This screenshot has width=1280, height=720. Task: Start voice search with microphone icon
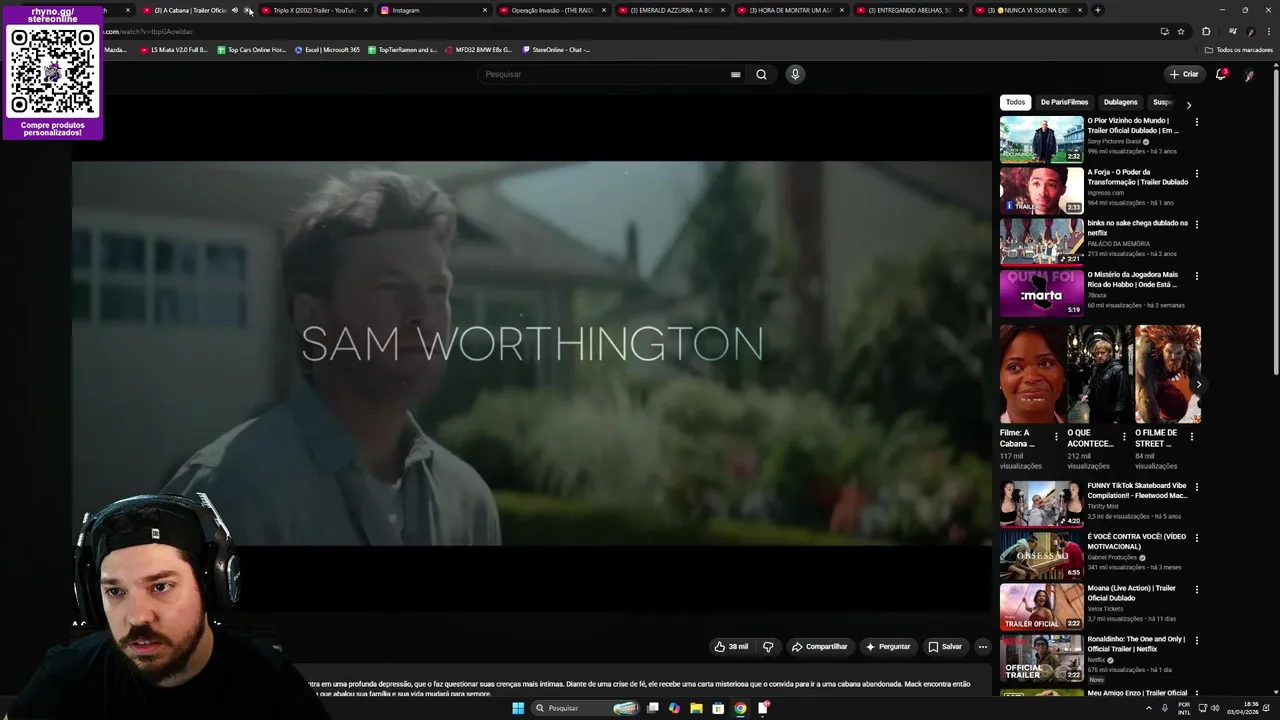(795, 74)
